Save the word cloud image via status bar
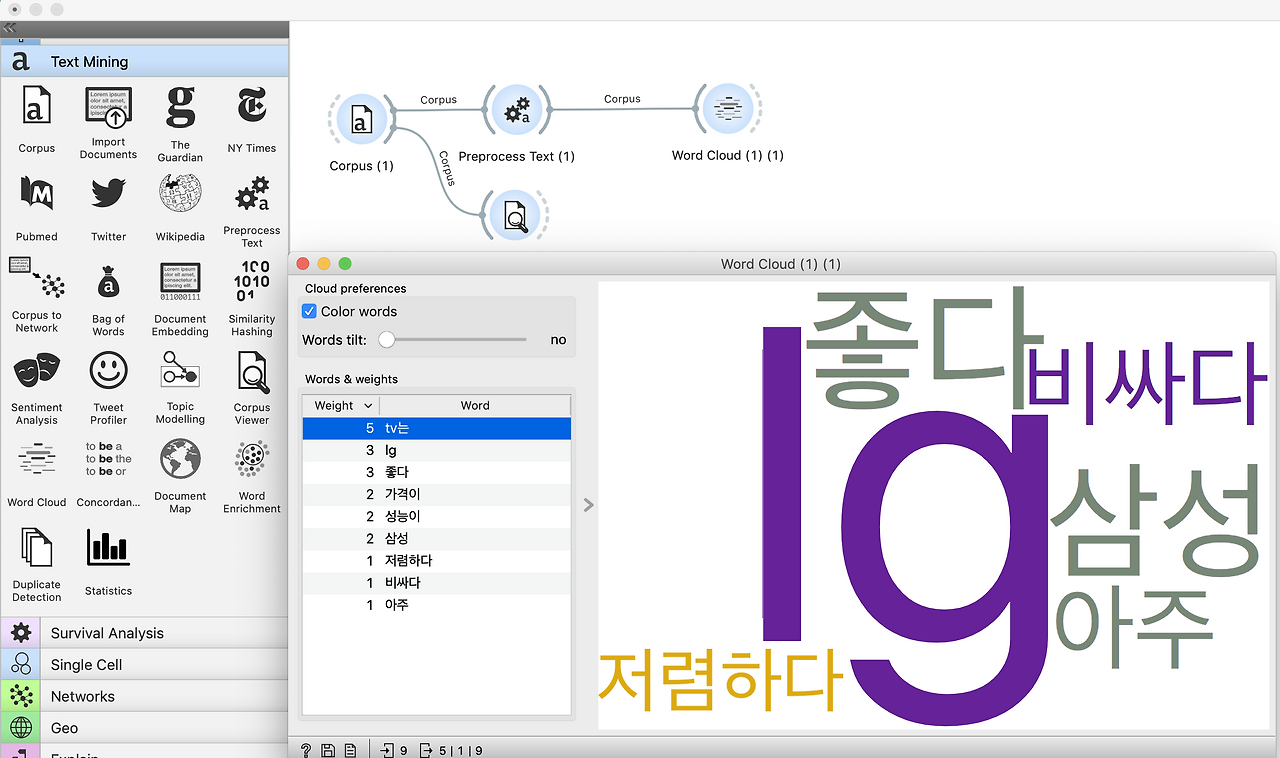The image size is (1280, 758). (x=328, y=750)
